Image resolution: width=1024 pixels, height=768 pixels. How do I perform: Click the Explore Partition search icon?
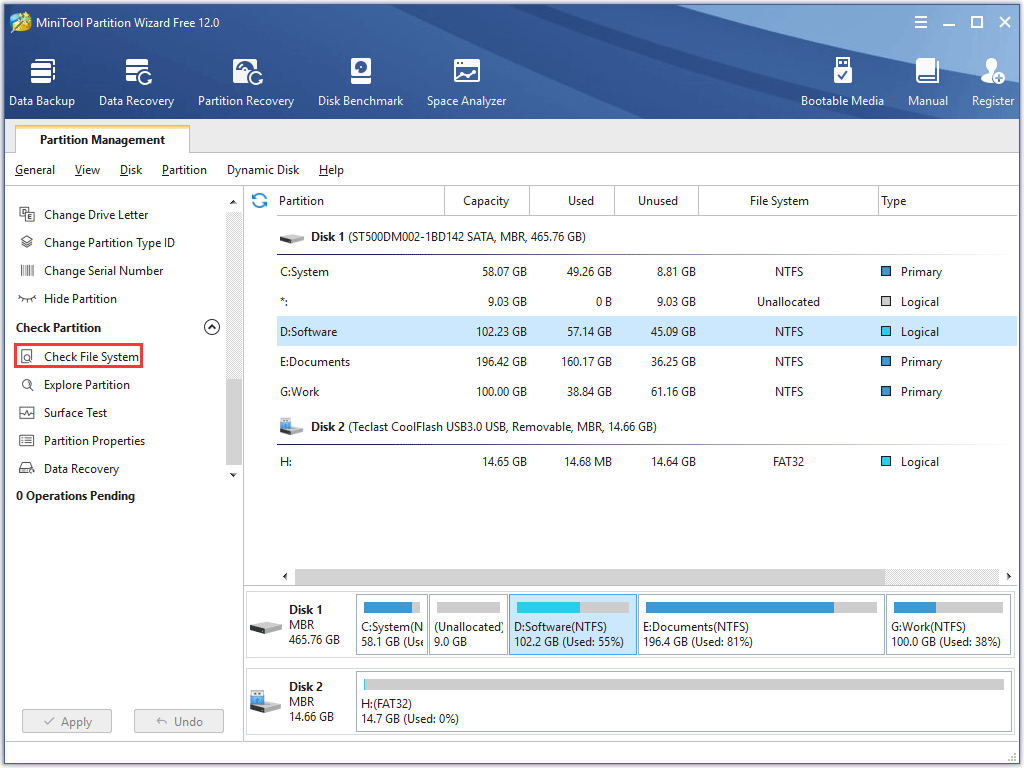pos(27,385)
